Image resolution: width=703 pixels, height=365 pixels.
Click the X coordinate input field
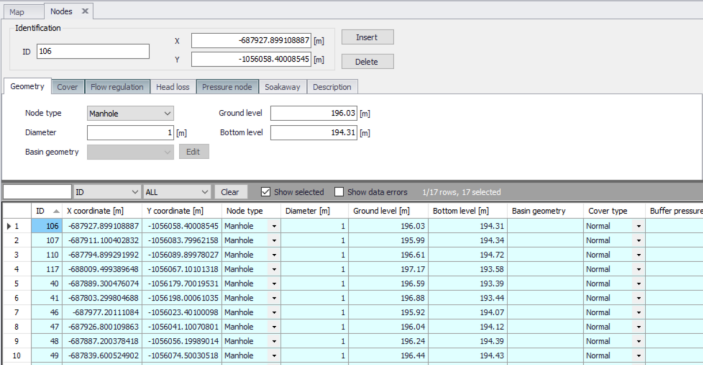(x=251, y=40)
